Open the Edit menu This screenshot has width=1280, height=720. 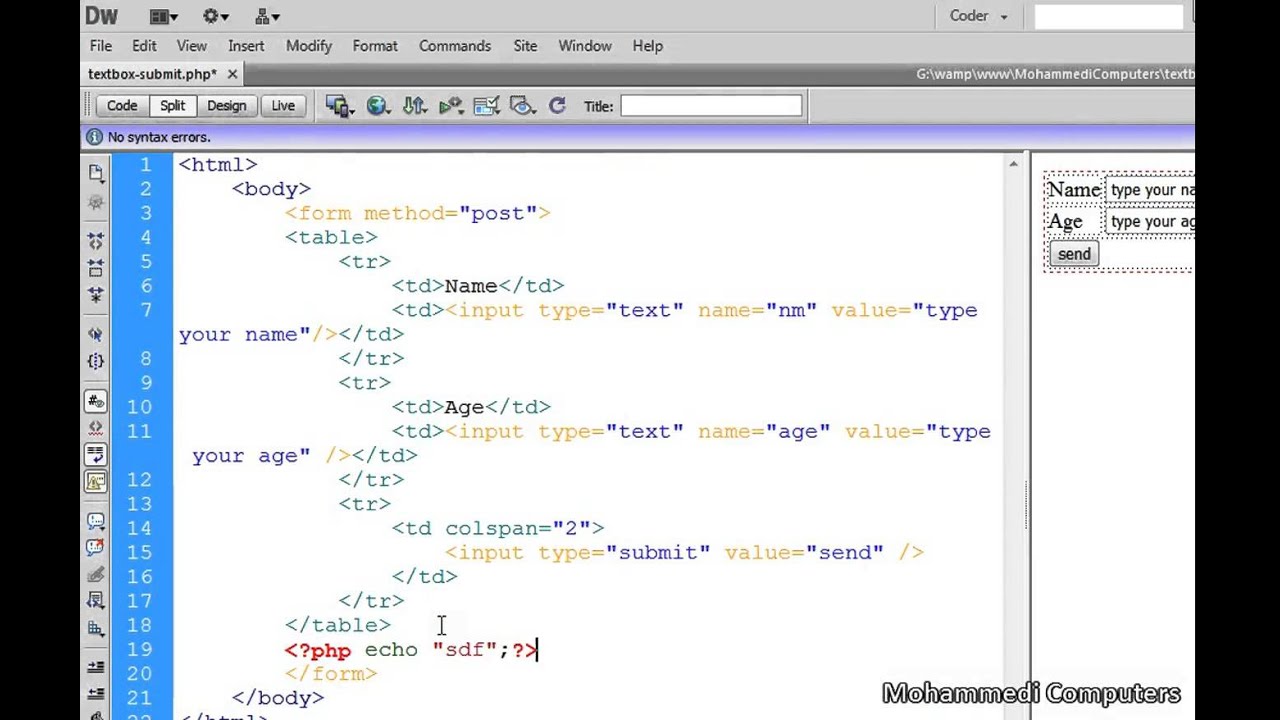[144, 46]
